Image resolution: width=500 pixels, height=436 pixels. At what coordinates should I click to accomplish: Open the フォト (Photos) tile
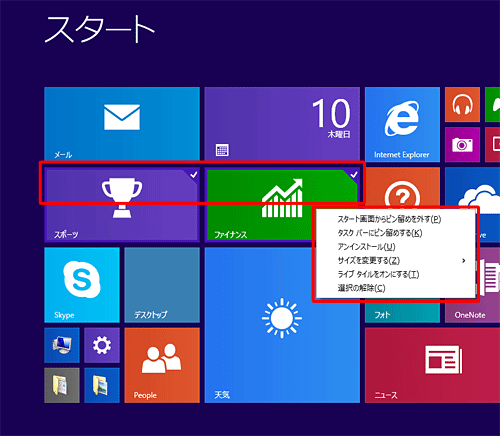coord(402,313)
